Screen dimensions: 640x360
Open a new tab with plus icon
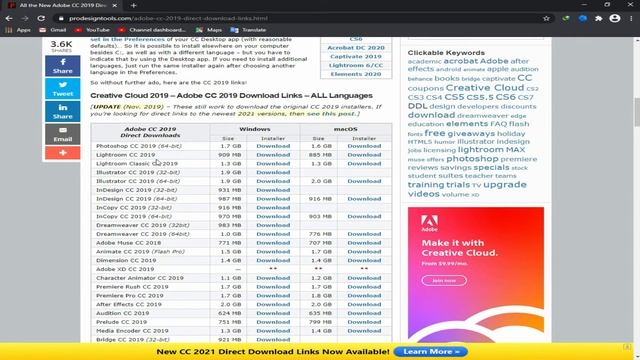(133, 5)
